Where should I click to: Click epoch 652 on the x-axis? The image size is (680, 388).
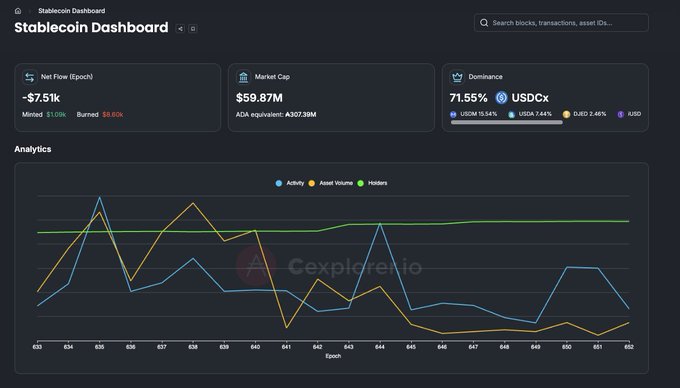[629, 347]
